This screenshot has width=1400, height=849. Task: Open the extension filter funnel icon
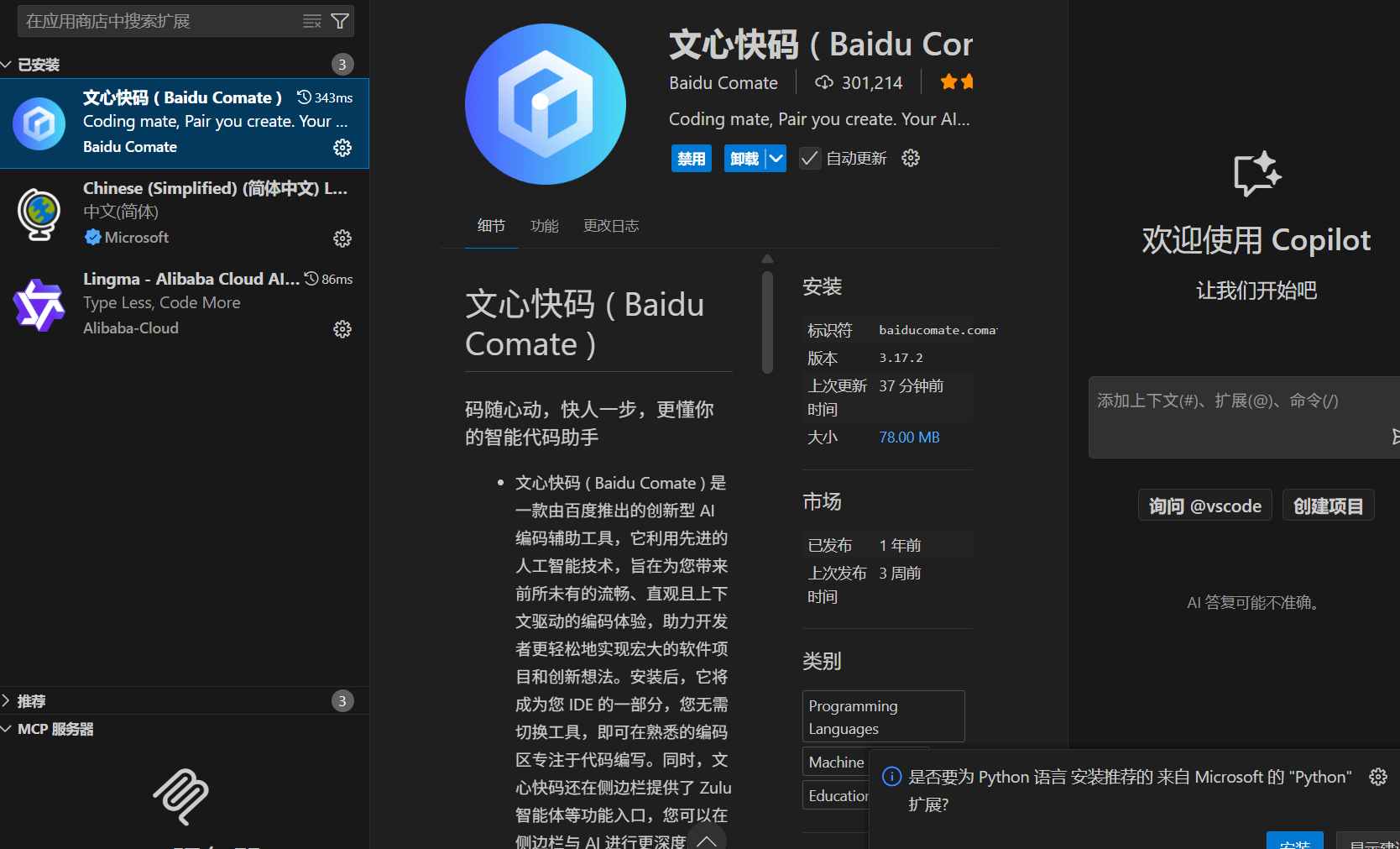coord(340,21)
